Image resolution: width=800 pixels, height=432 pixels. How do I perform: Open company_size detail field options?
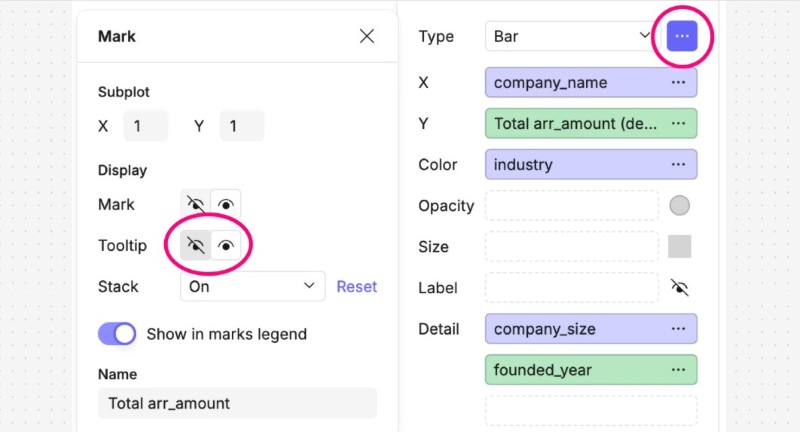pos(678,328)
